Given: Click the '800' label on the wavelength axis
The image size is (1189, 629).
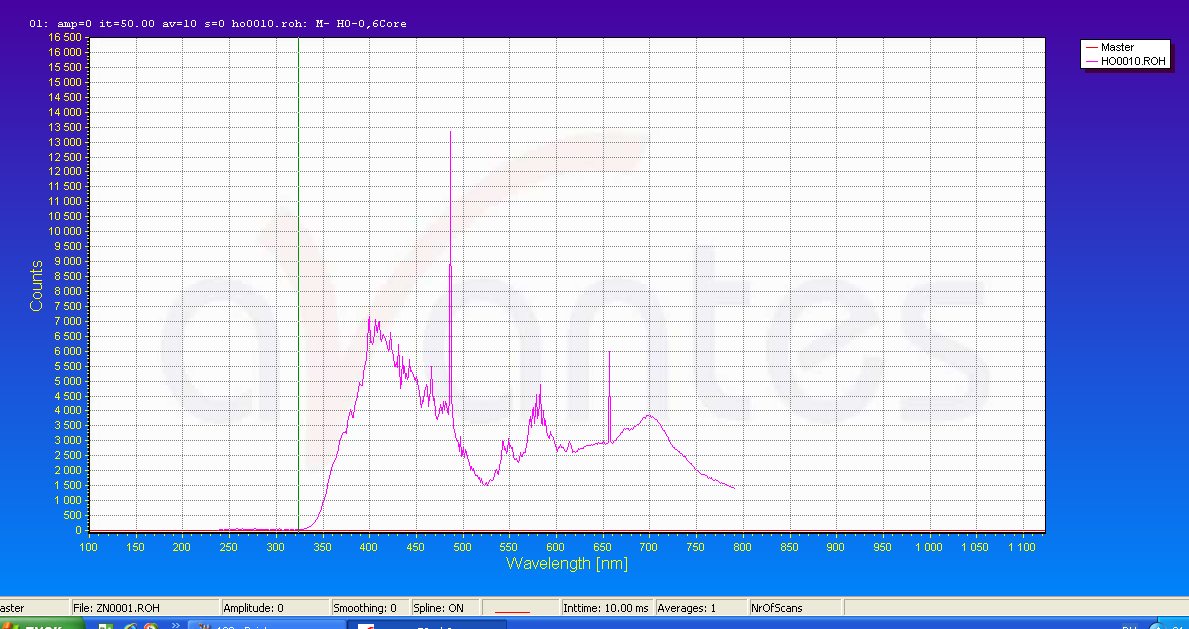Looking at the screenshot, I should pos(742,547).
